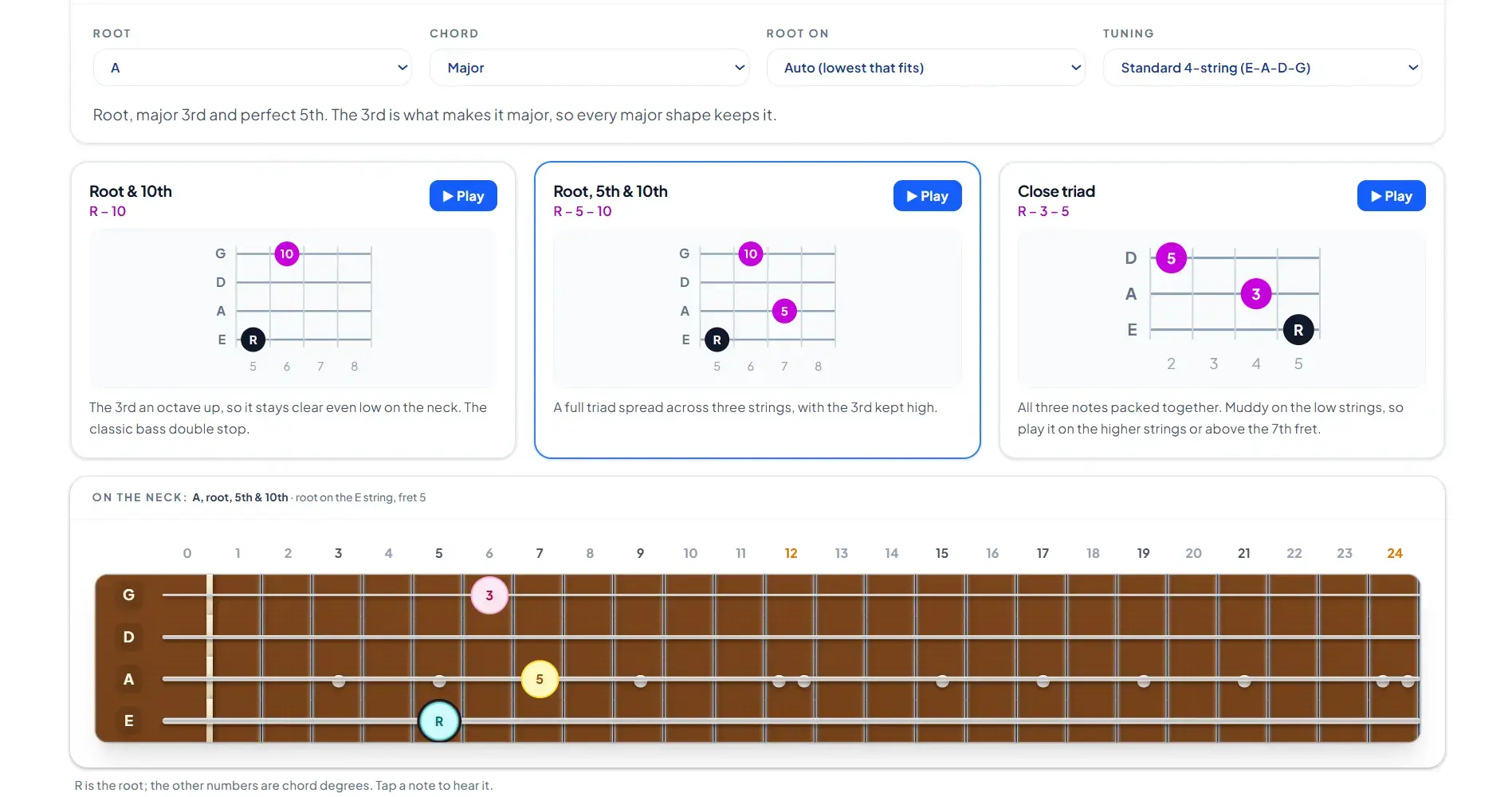
Task: Select the Close triad card title
Action: coord(1056,191)
